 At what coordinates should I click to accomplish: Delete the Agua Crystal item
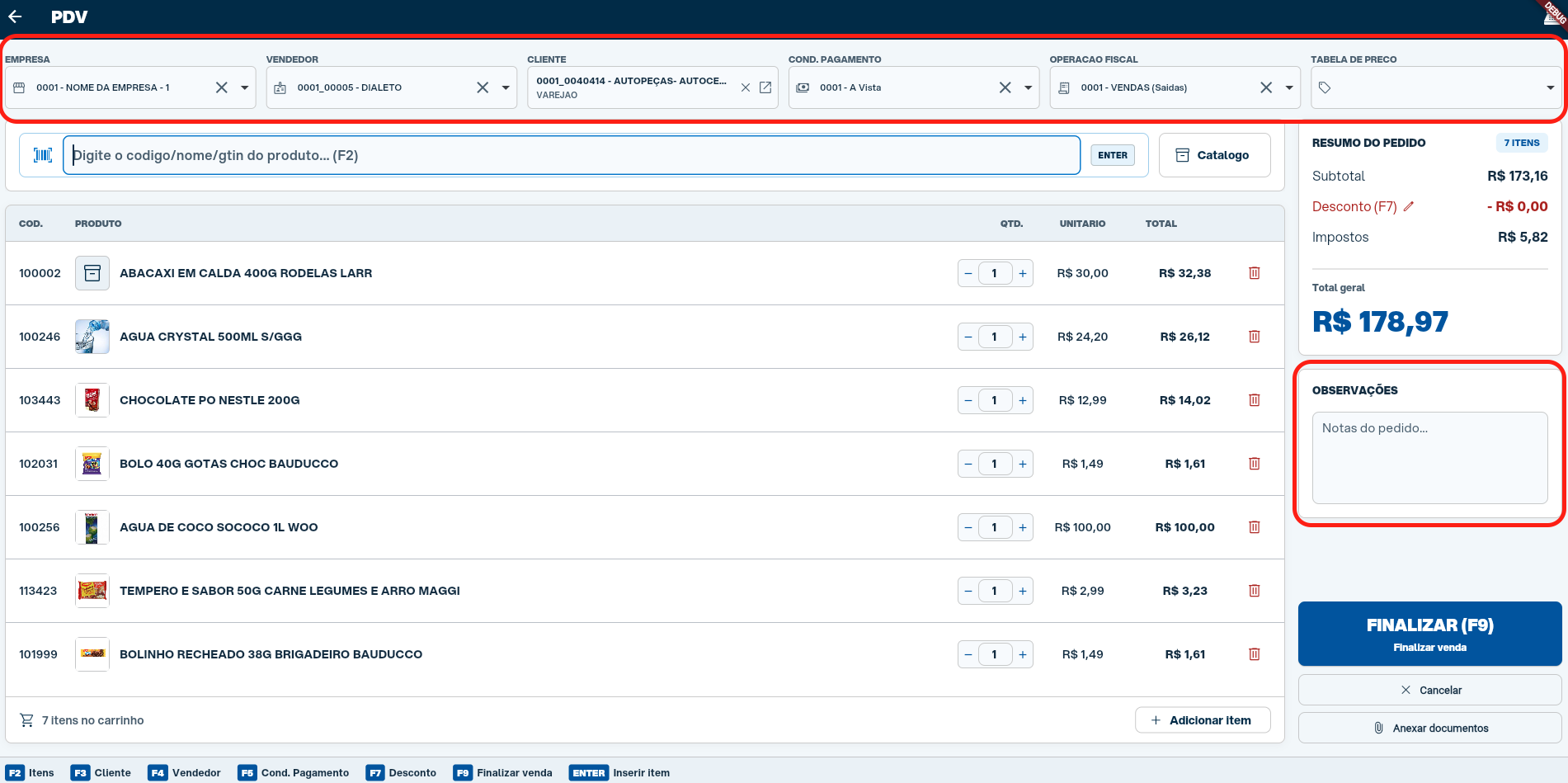tap(1255, 337)
